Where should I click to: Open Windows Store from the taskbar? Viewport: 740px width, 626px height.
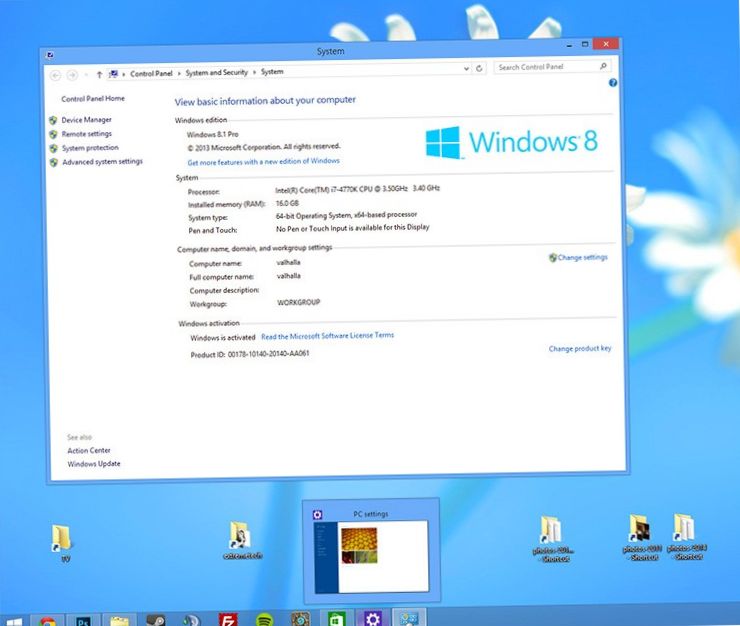click(x=336, y=618)
